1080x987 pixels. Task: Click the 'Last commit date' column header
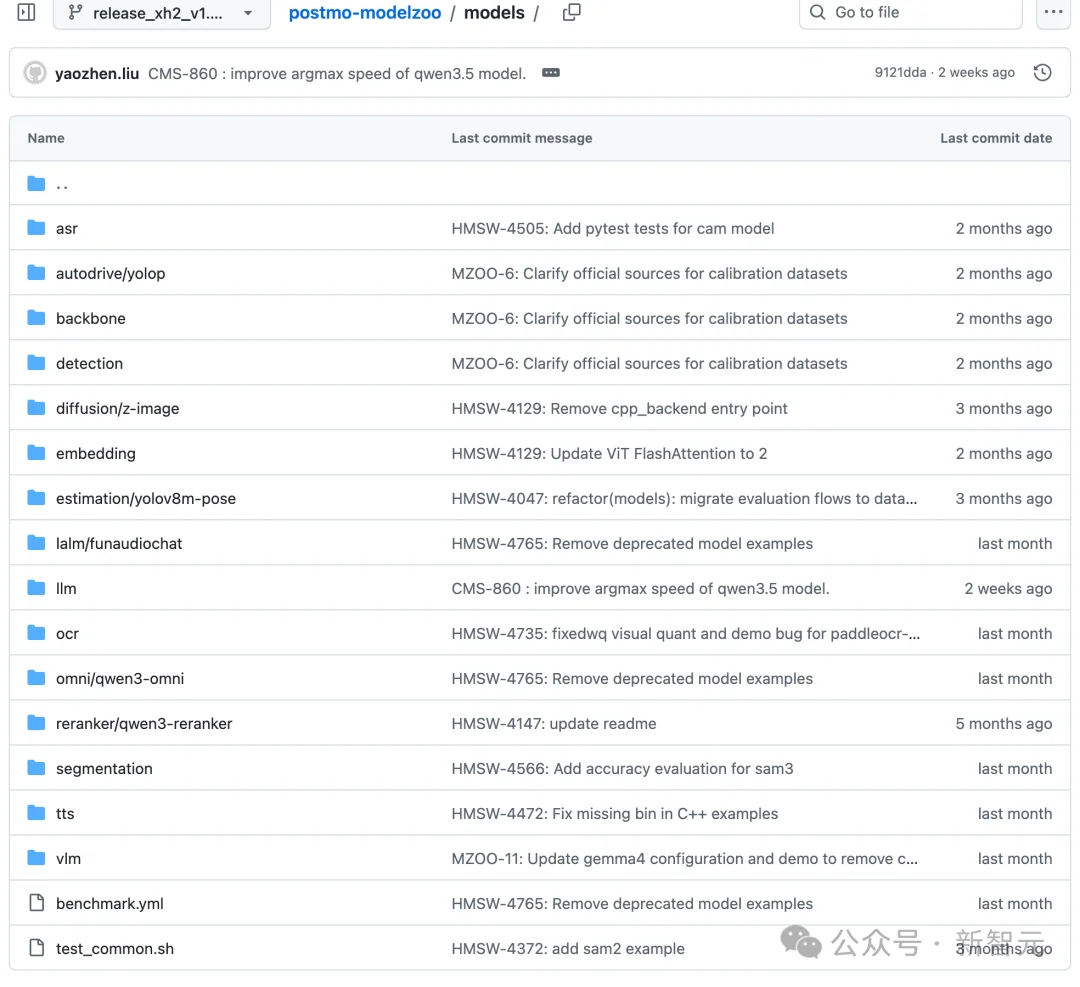point(996,138)
